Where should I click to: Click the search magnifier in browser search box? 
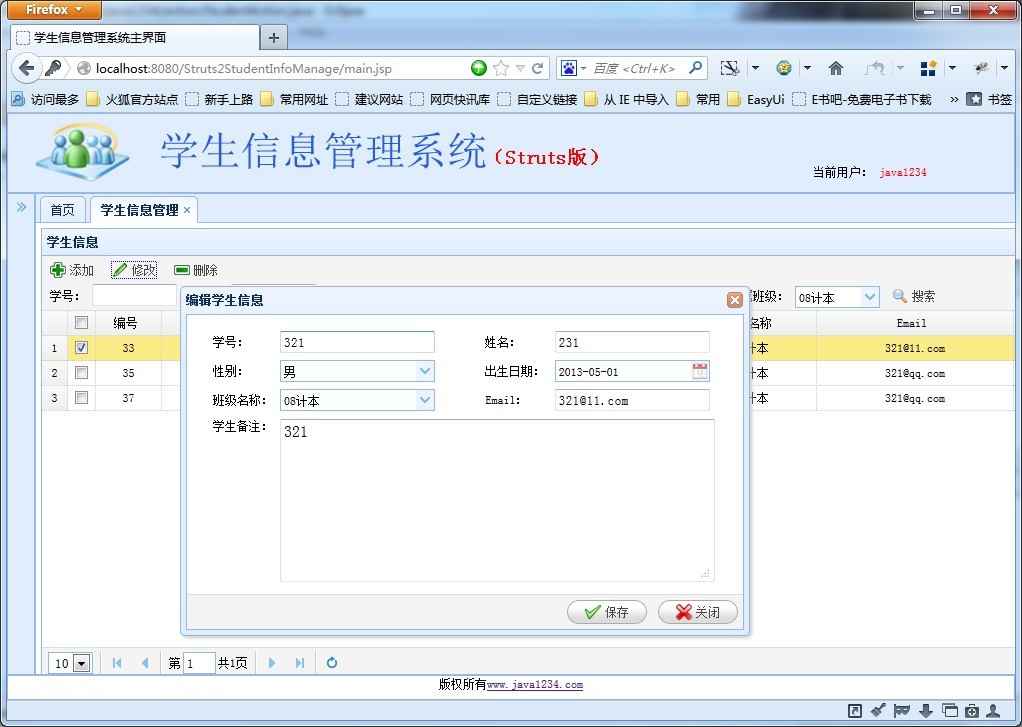coord(695,67)
